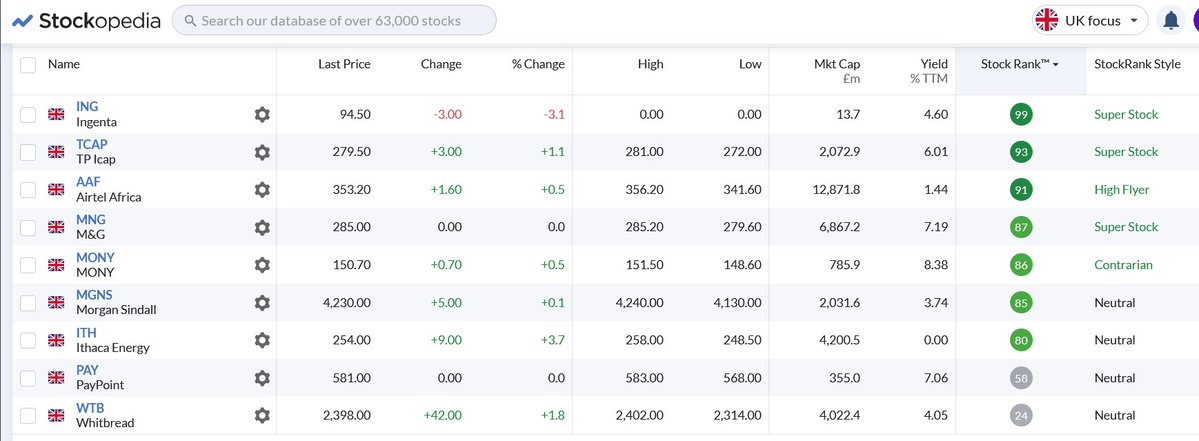Click the 24 StockRank badge for Whitbread

point(1021,416)
